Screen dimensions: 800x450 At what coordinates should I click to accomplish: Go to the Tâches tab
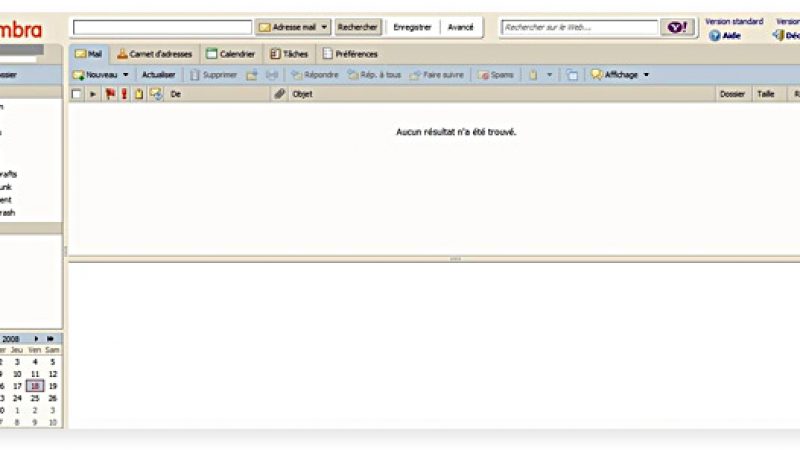[x=289, y=54]
